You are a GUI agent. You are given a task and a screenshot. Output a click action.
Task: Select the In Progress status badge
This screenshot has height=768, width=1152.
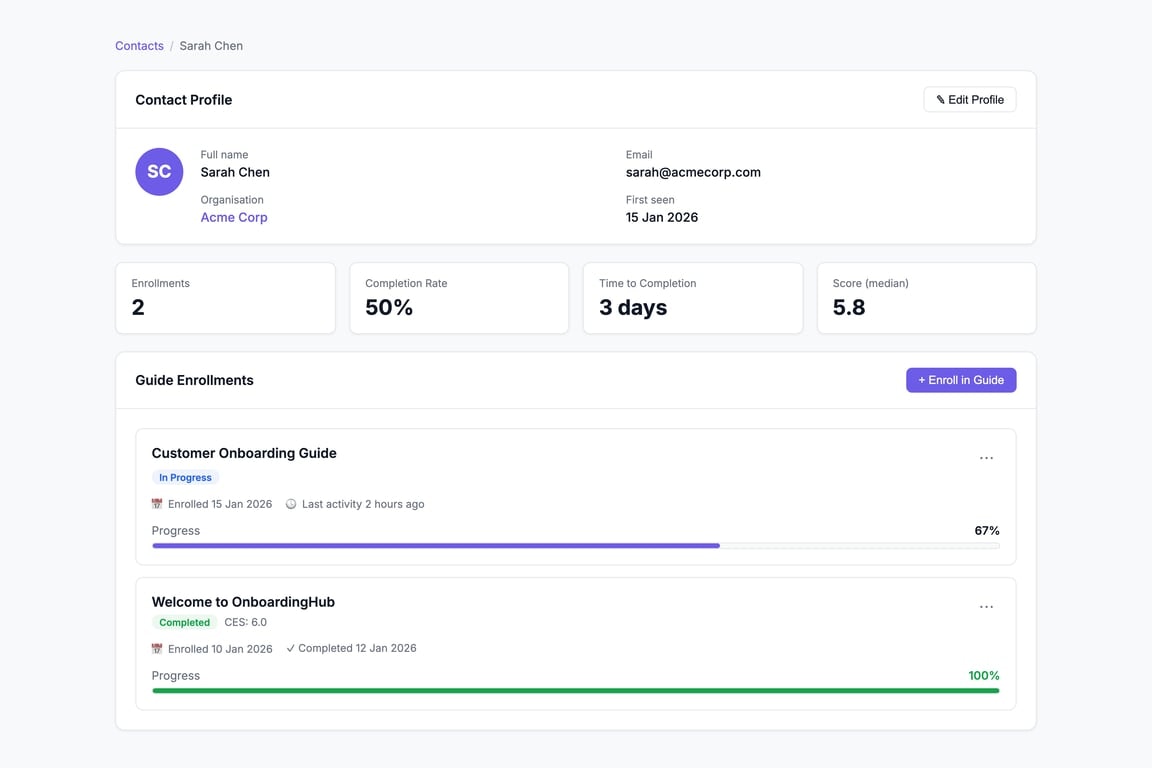[x=185, y=477]
